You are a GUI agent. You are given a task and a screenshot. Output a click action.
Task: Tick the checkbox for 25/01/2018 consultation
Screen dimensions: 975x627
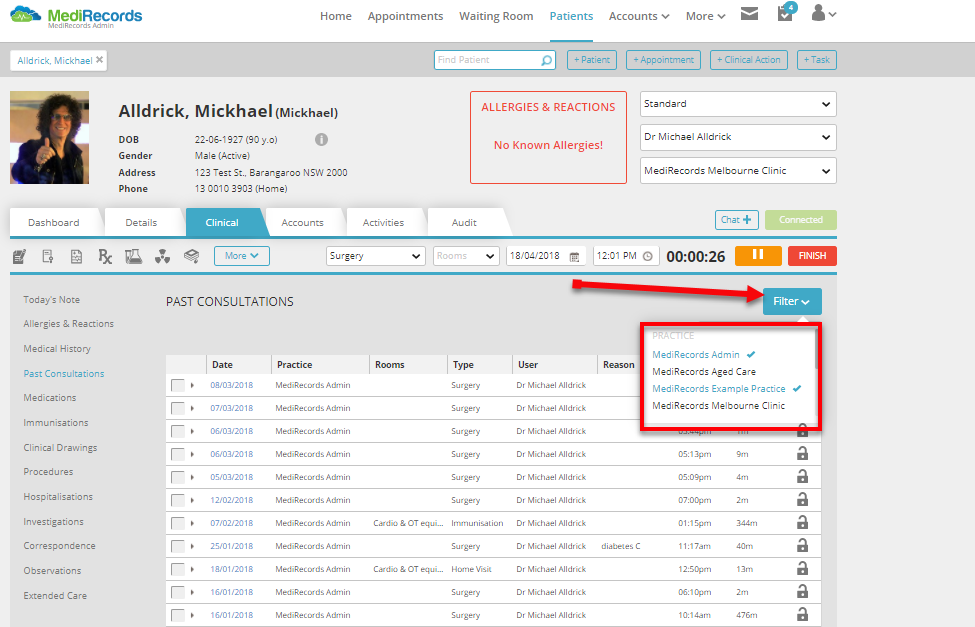pyautogui.click(x=178, y=547)
